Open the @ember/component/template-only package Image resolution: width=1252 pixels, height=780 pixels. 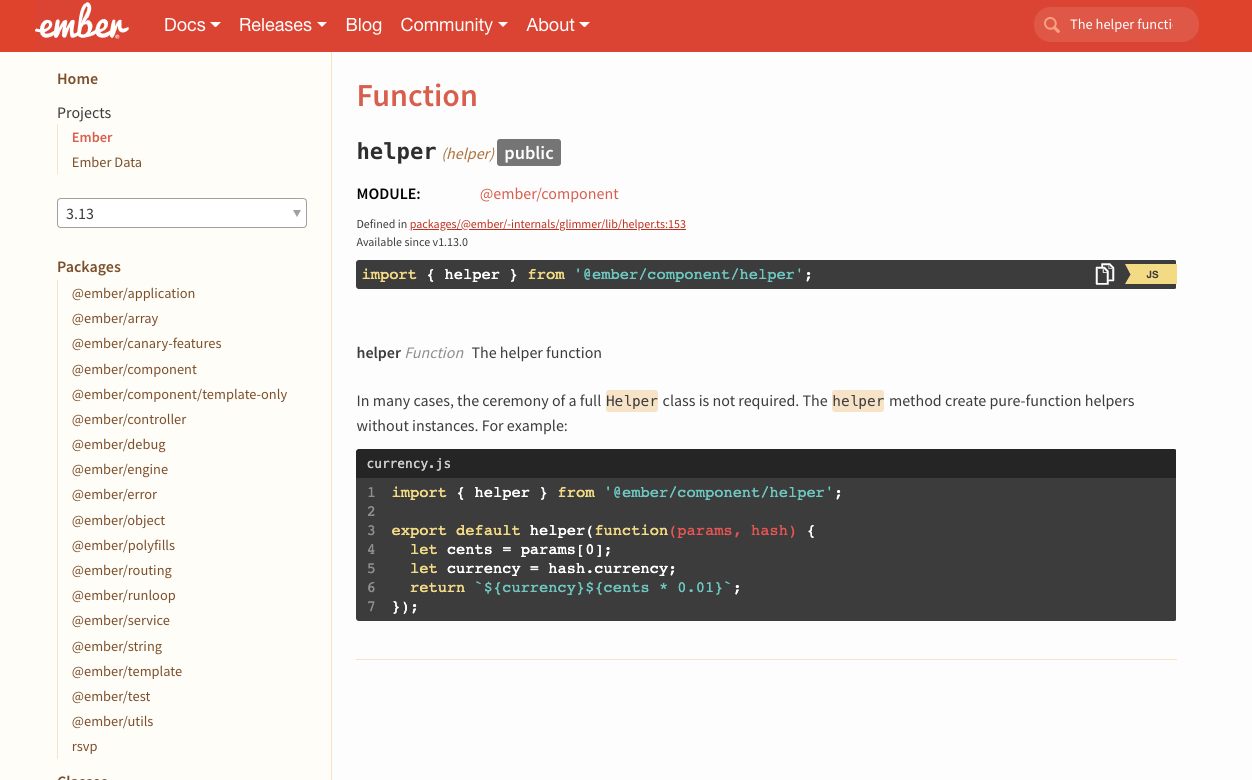(179, 394)
